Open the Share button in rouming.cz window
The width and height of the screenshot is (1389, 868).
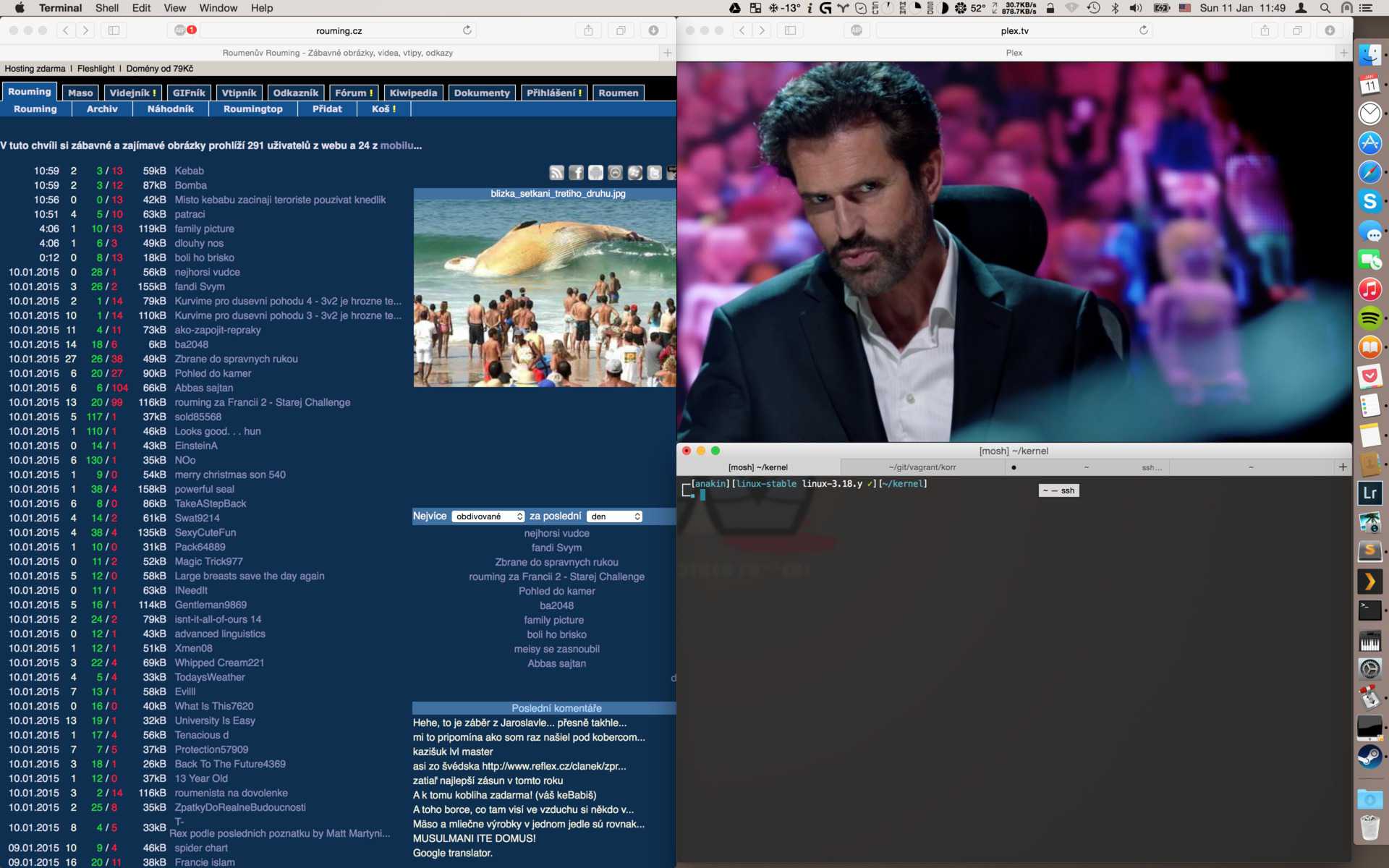[588, 30]
